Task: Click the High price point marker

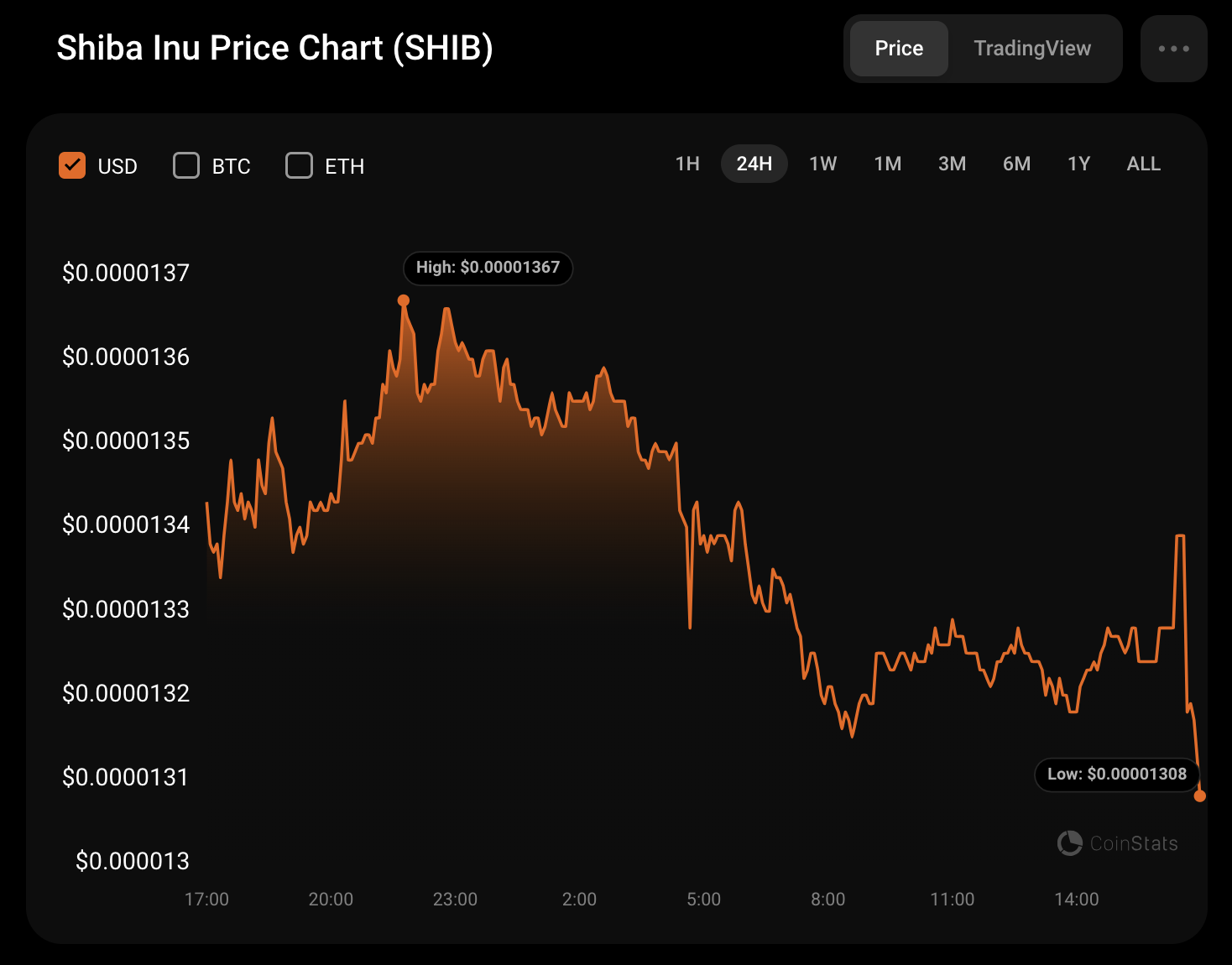Action: tap(404, 300)
